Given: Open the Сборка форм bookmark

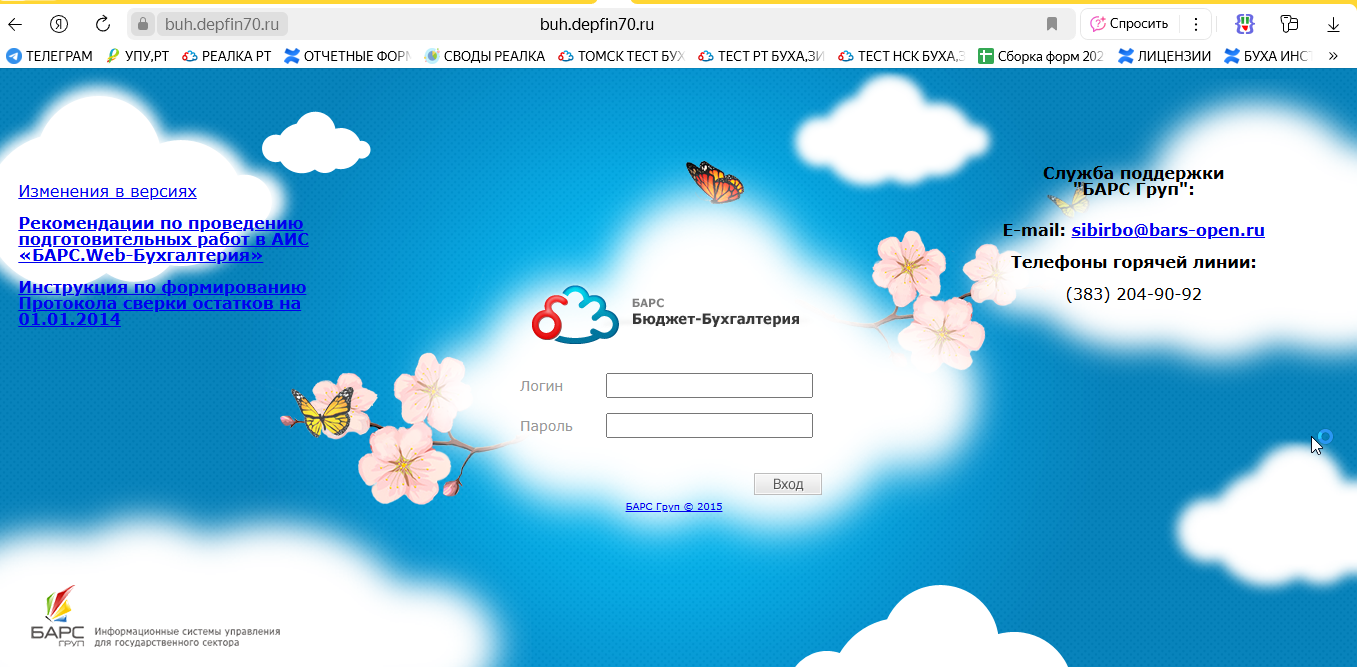Looking at the screenshot, I should 1041,56.
